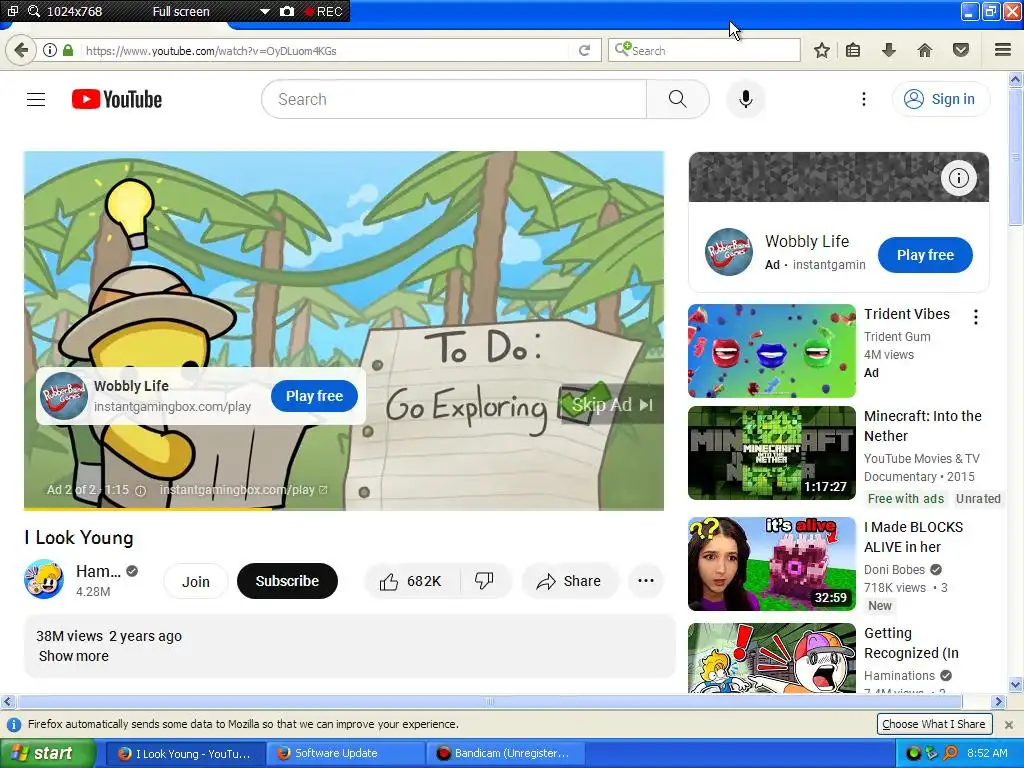Open Getting Recognized video title

click(x=912, y=643)
